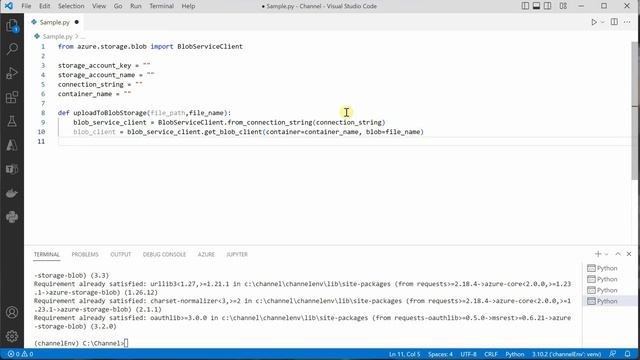Click the feedback icon in status bar
Image resolution: width=640 pixels, height=360 pixels.
[612, 354]
